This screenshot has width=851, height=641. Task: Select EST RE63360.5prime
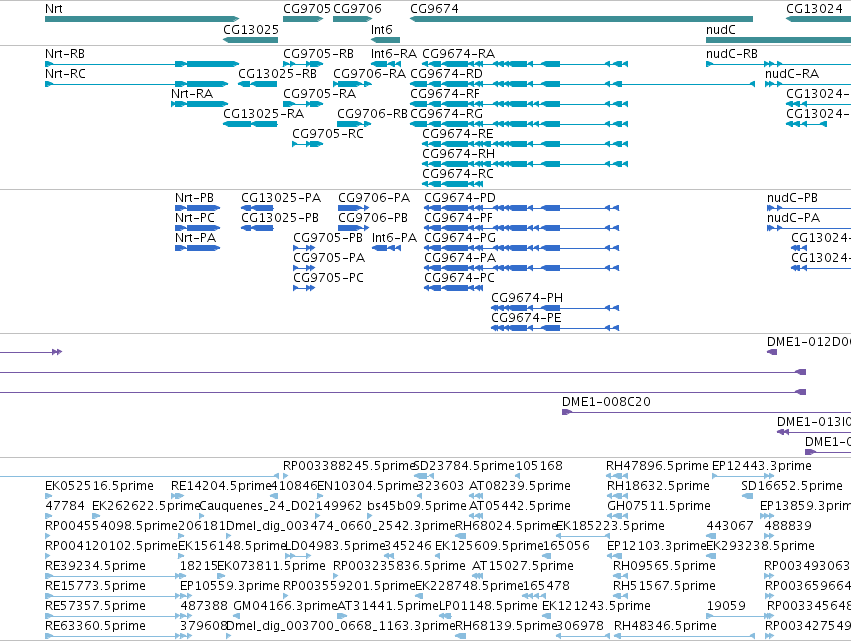95,626
